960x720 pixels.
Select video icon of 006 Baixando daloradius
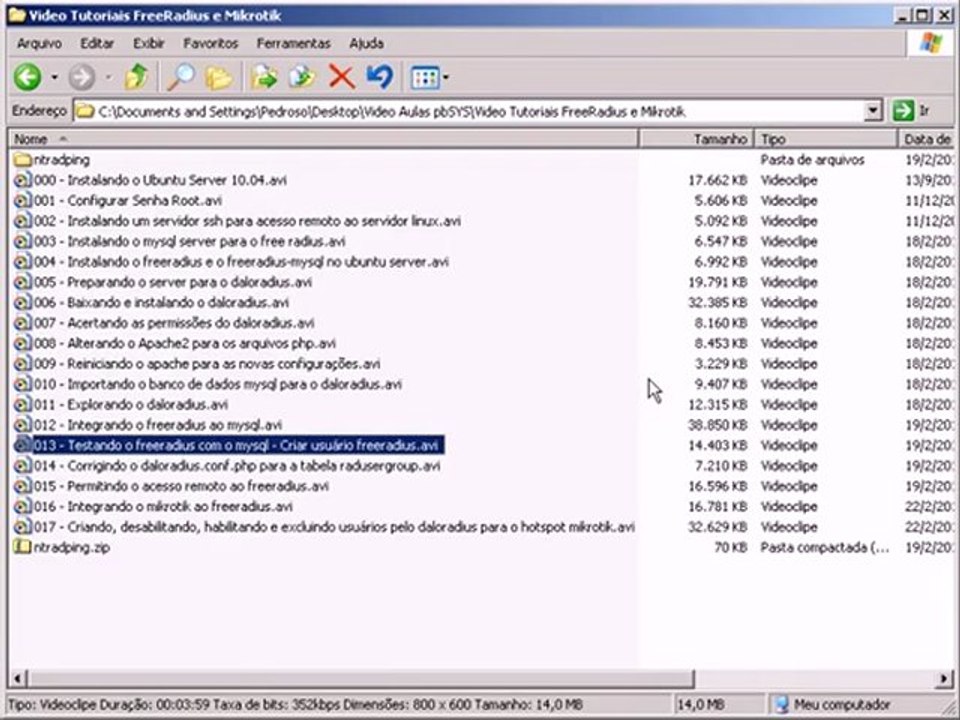click(x=23, y=302)
